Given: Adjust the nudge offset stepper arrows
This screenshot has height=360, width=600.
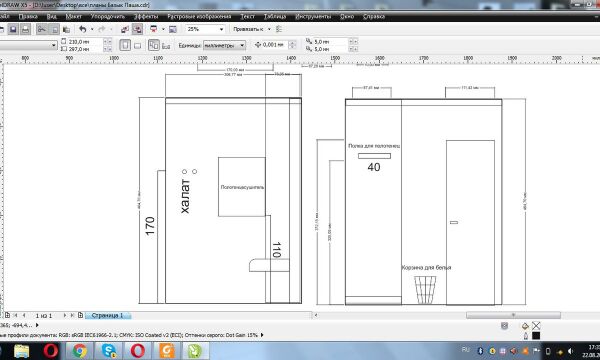Looking at the screenshot, I should tap(292, 45).
